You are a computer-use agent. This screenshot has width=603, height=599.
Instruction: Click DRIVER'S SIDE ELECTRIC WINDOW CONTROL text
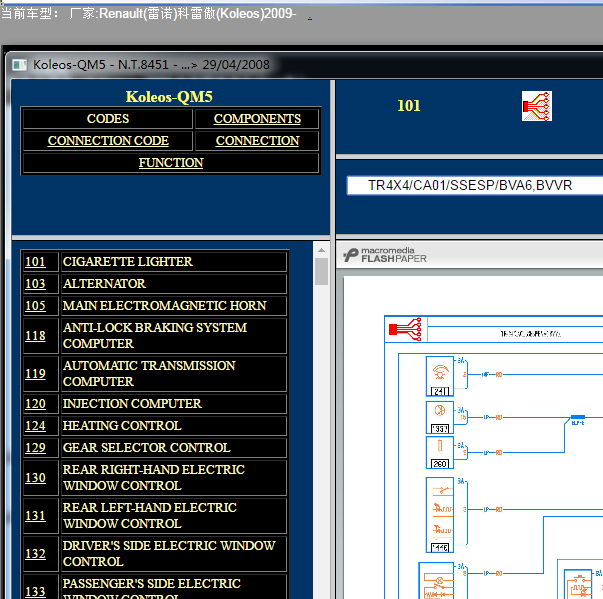click(169, 554)
